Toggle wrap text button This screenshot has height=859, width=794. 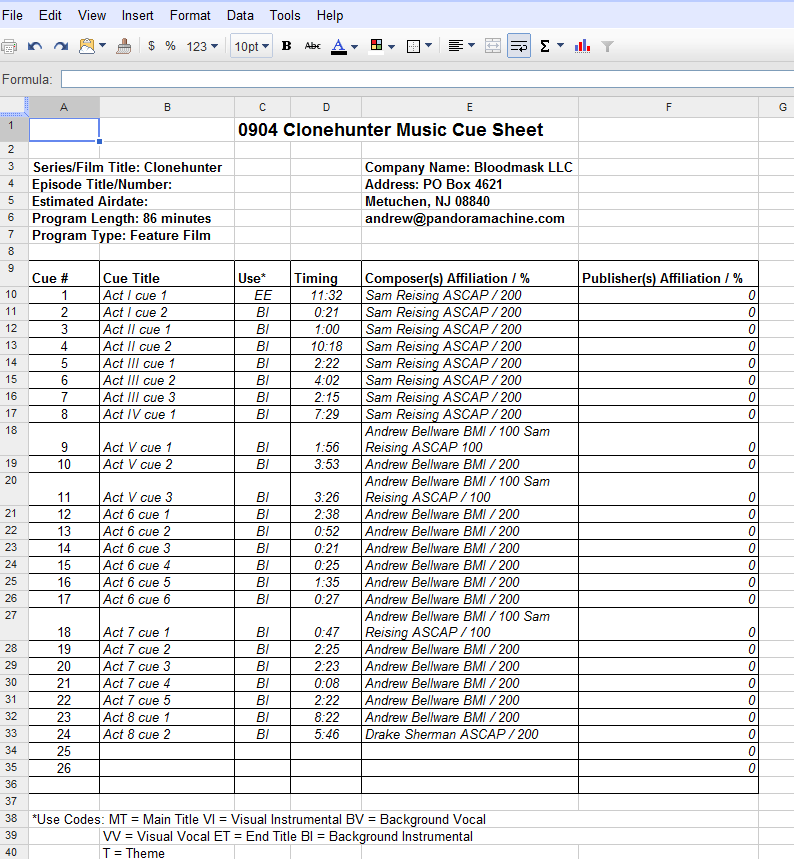click(x=518, y=46)
